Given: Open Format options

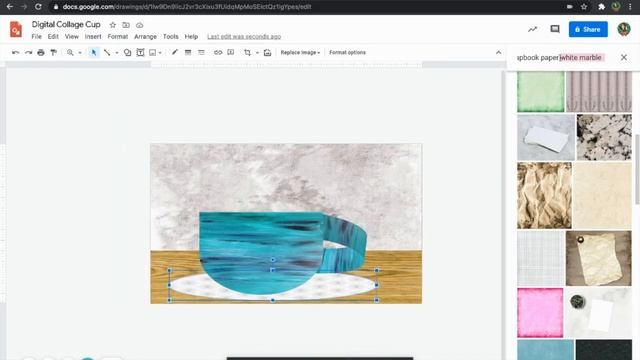Looking at the screenshot, I should [x=347, y=53].
